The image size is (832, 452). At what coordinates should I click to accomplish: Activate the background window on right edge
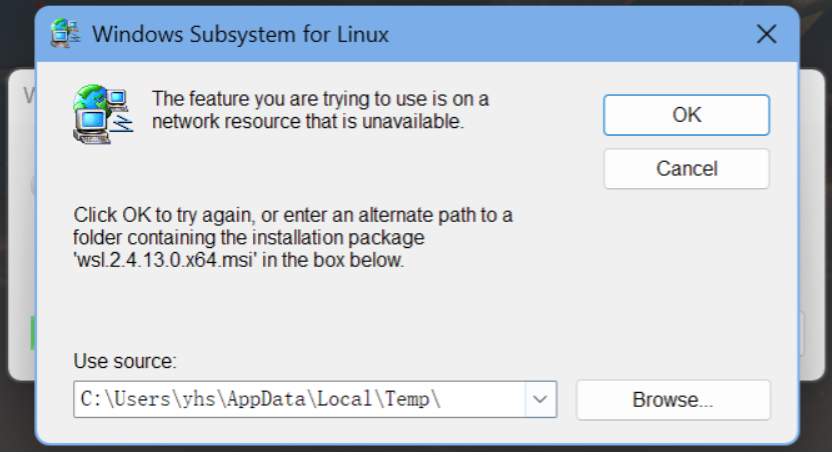tap(812, 223)
